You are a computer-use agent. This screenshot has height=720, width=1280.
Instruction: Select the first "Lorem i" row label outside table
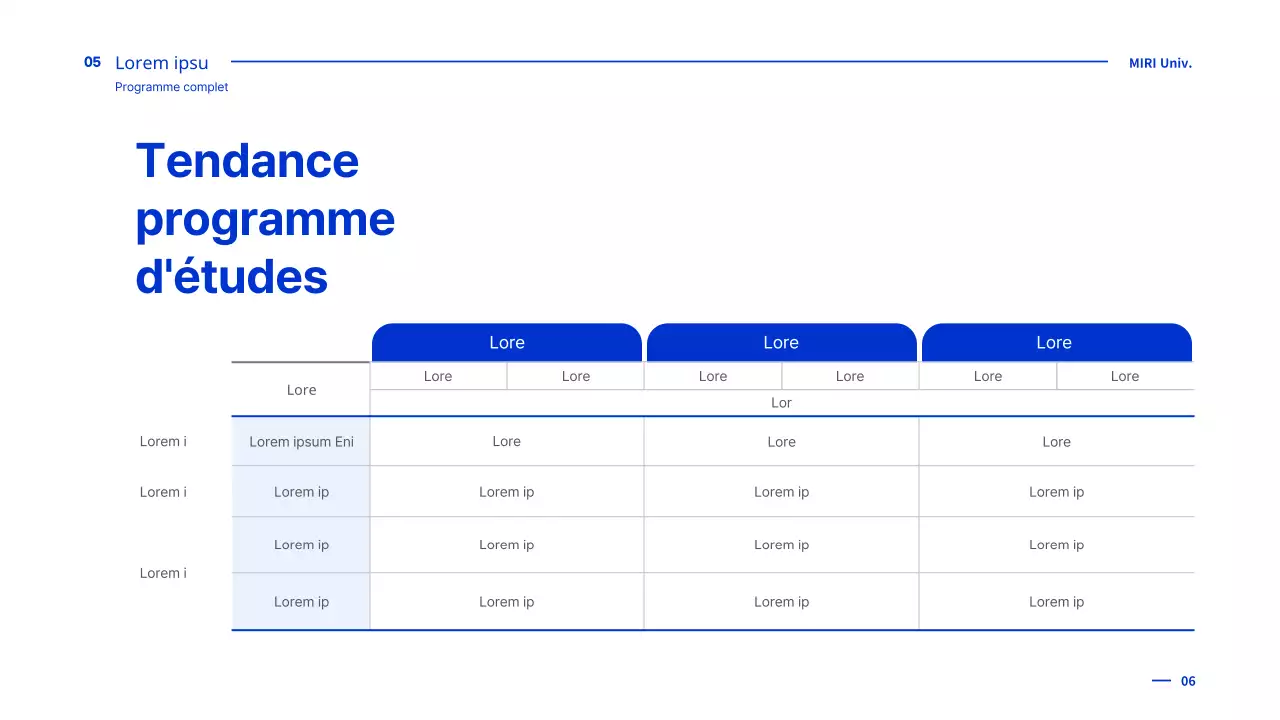(163, 442)
